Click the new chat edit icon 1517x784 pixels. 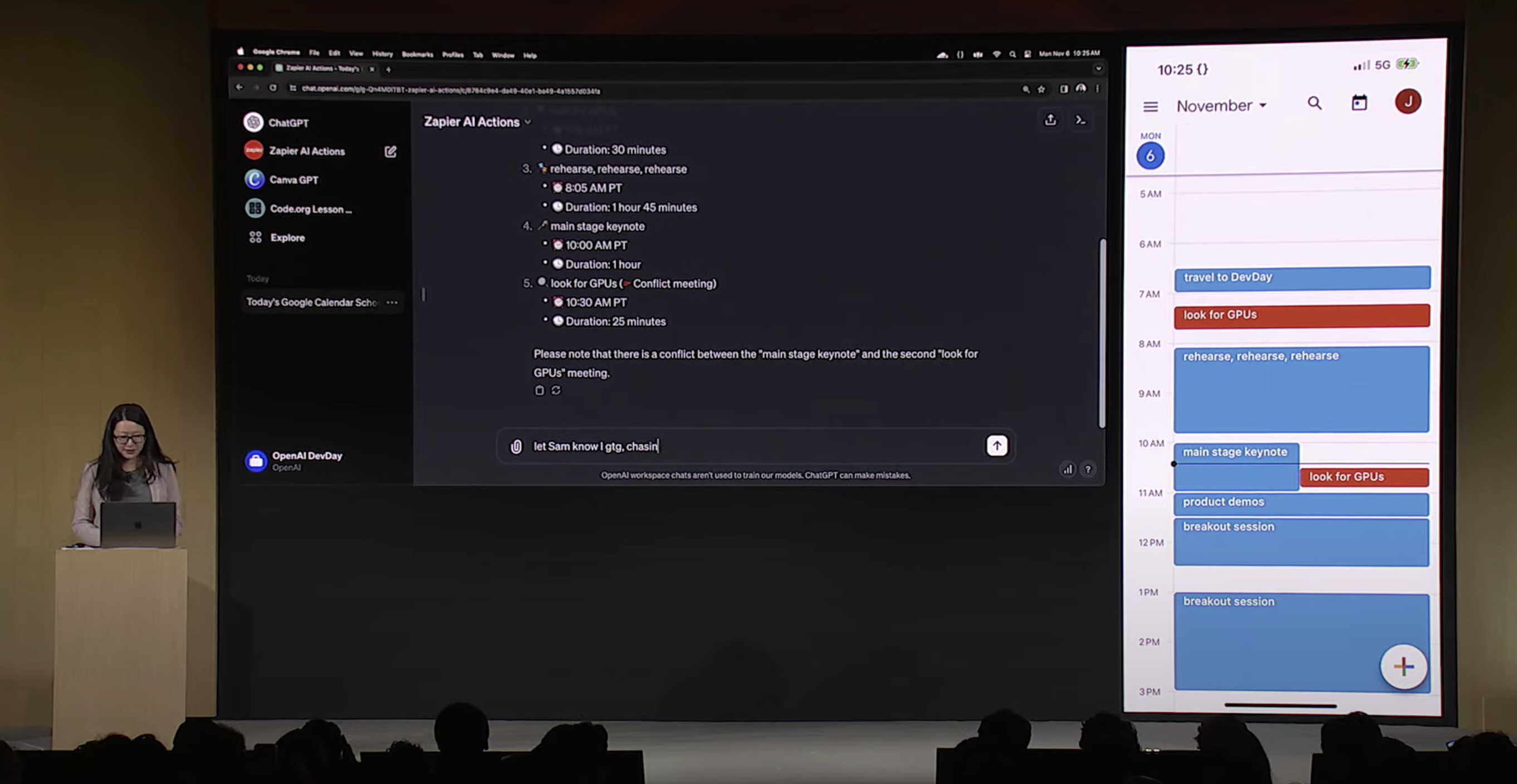tap(390, 152)
